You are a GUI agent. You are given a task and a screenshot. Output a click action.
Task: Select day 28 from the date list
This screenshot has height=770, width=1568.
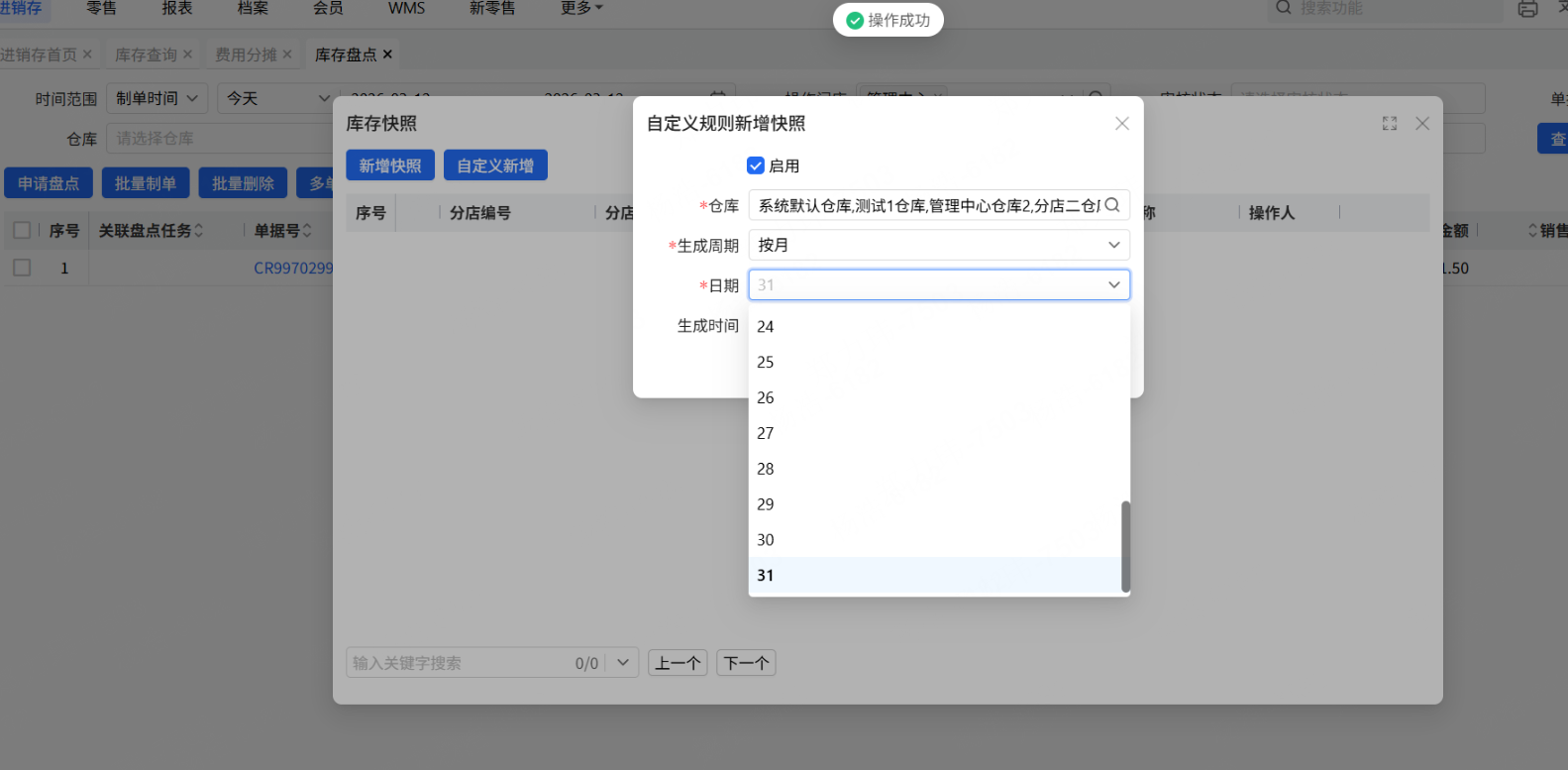click(766, 469)
